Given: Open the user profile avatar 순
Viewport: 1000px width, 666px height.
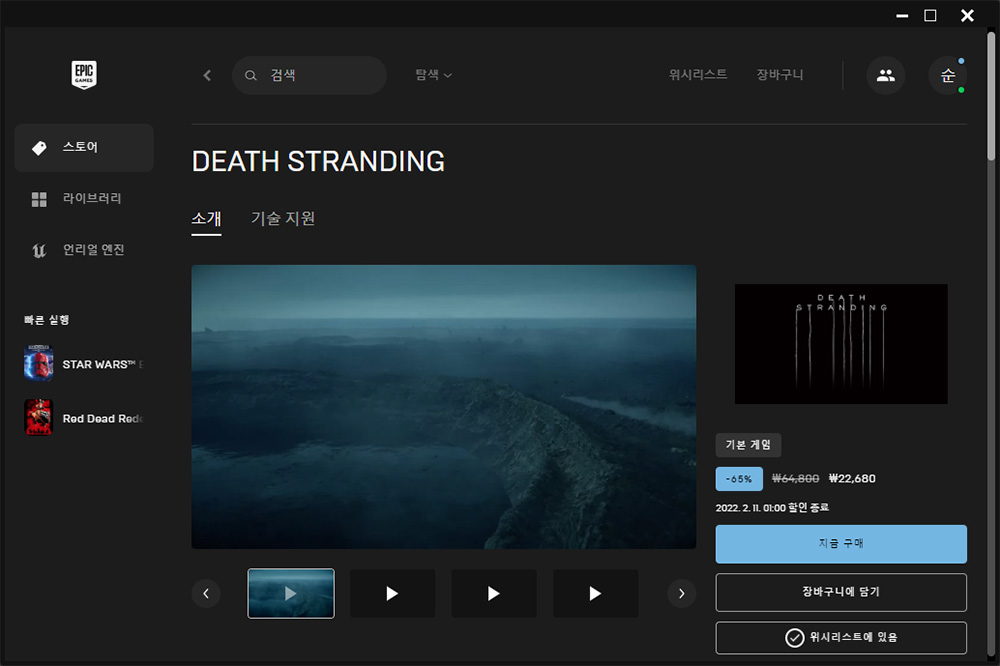Looking at the screenshot, I should [x=948, y=75].
